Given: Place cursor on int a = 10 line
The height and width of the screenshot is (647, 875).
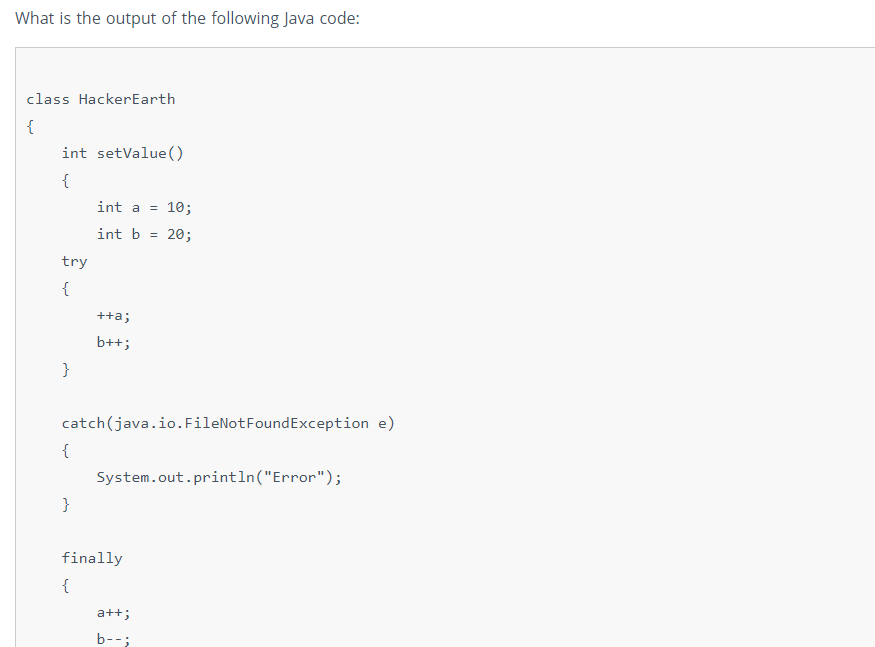Looking at the screenshot, I should [x=144, y=208].
